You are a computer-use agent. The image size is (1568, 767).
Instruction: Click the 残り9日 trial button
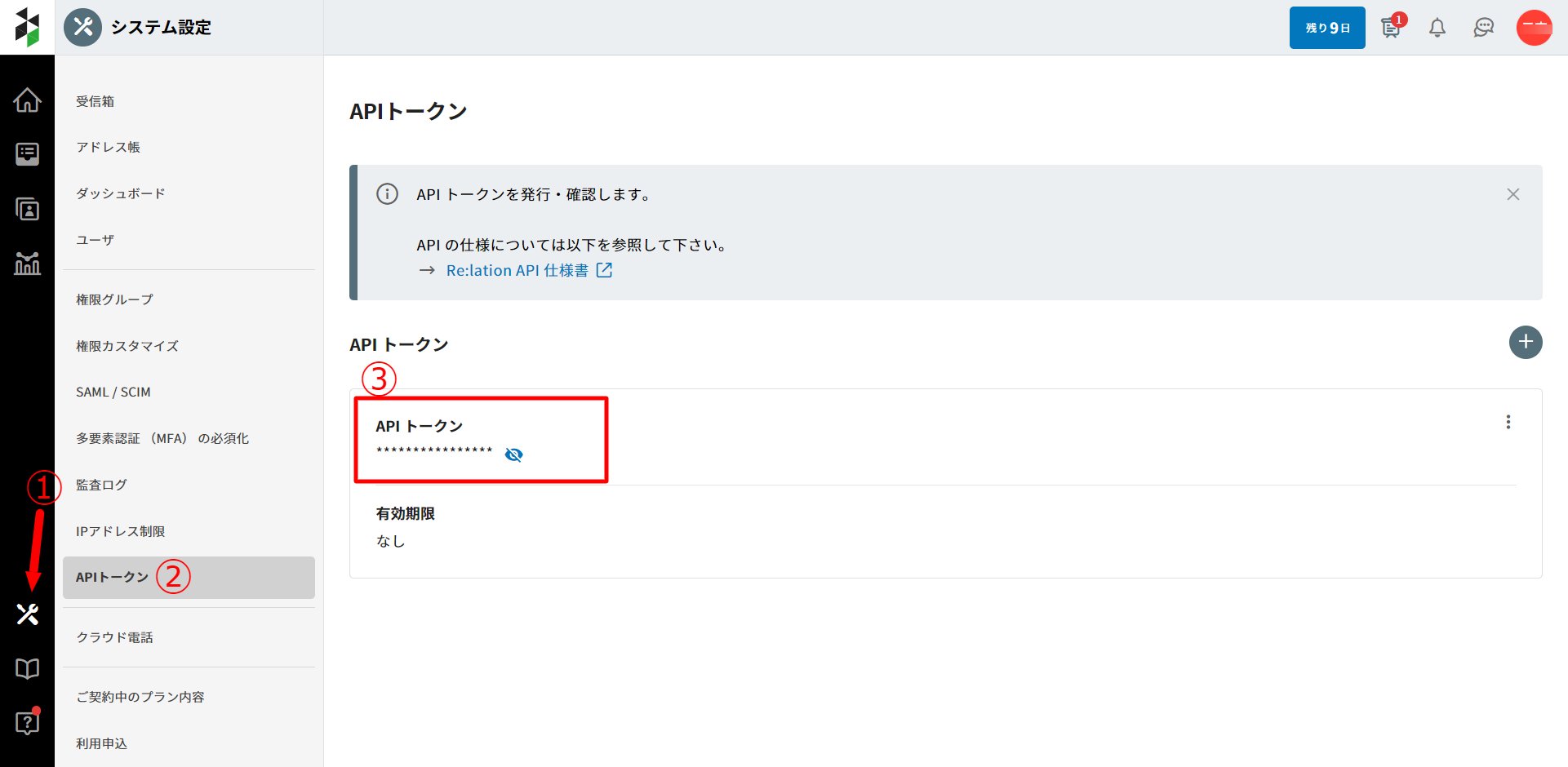(x=1327, y=28)
